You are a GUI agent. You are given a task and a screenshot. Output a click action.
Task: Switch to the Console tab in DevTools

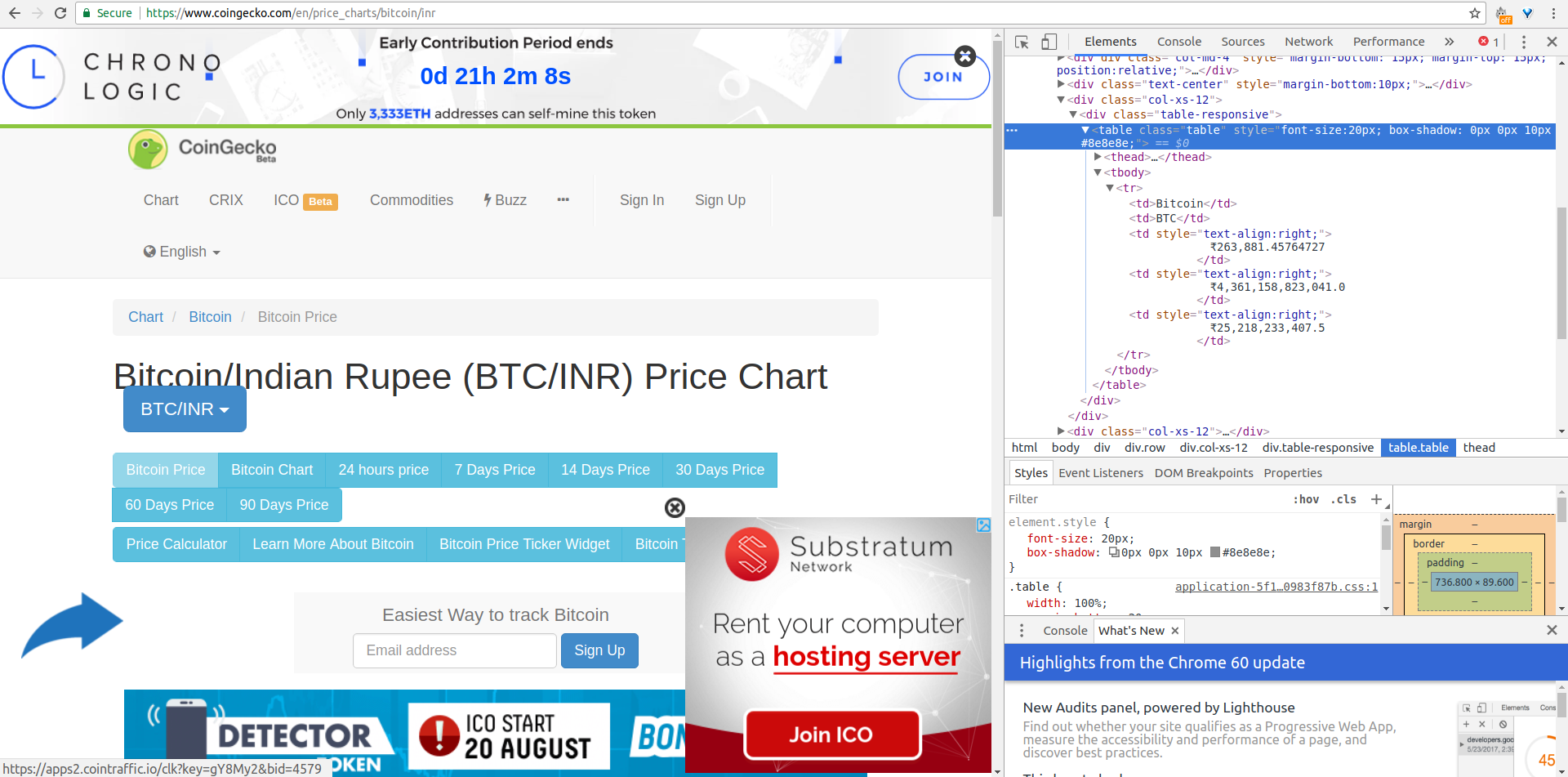click(1179, 41)
